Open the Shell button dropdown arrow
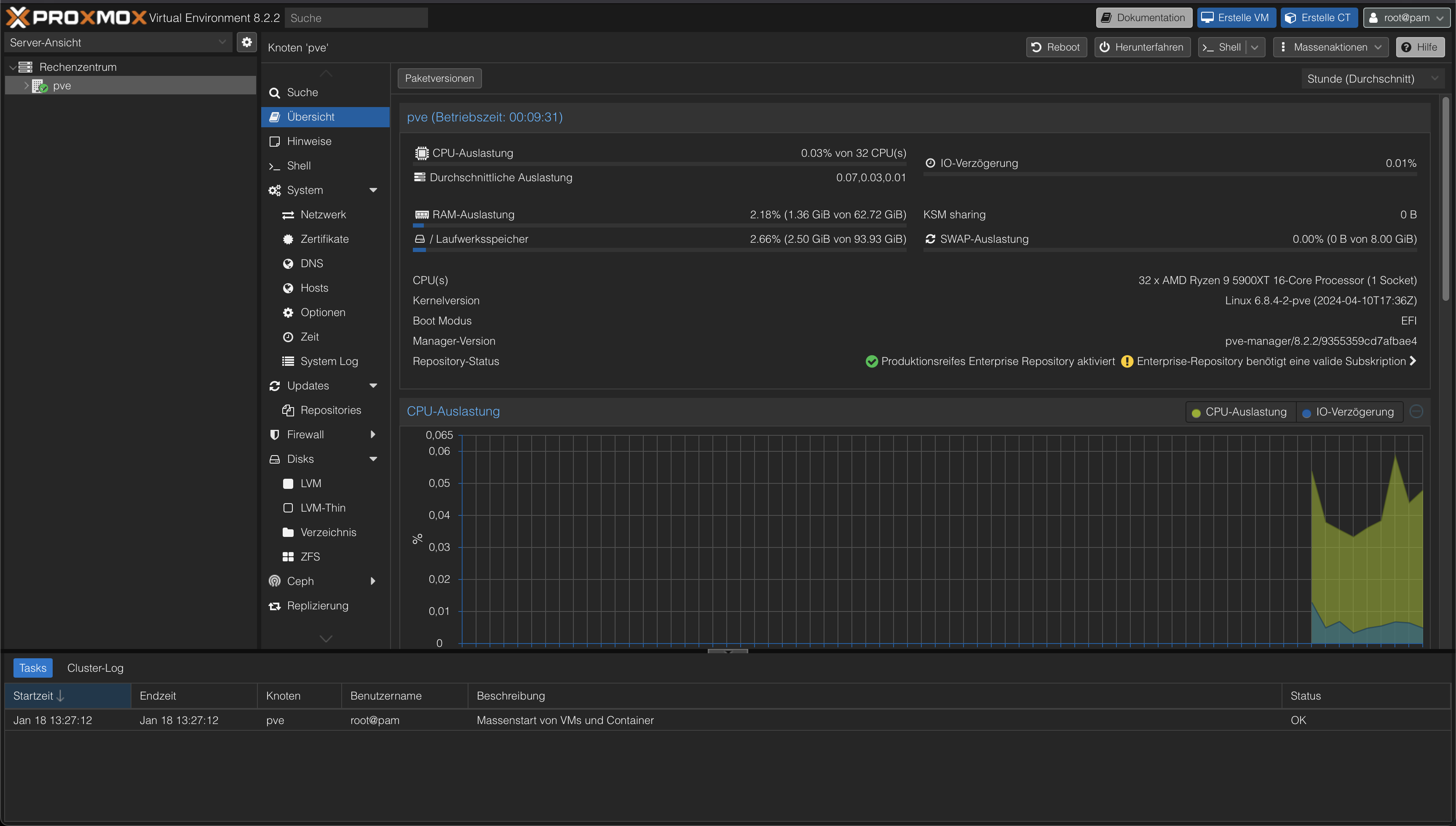Viewport: 1456px width, 826px height. point(1255,47)
